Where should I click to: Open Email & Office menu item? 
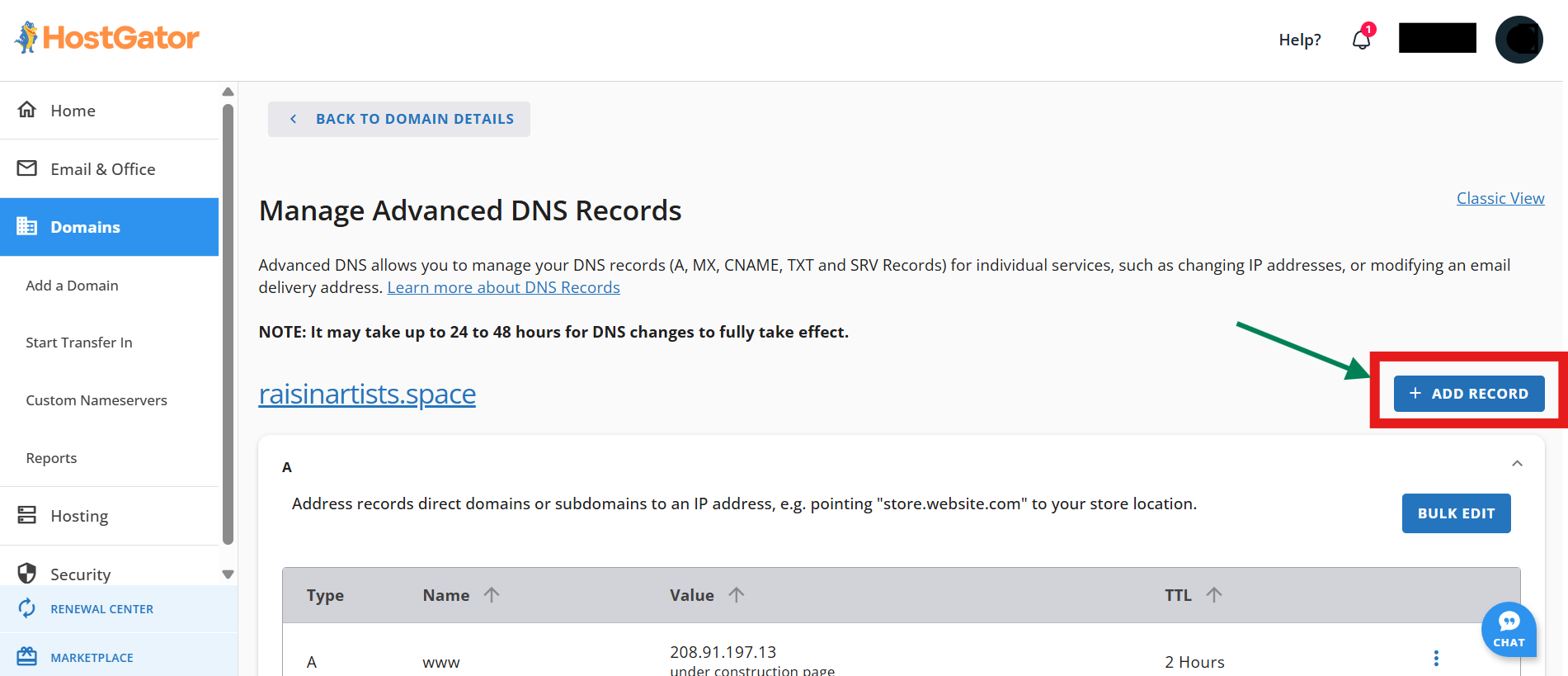[x=110, y=168]
